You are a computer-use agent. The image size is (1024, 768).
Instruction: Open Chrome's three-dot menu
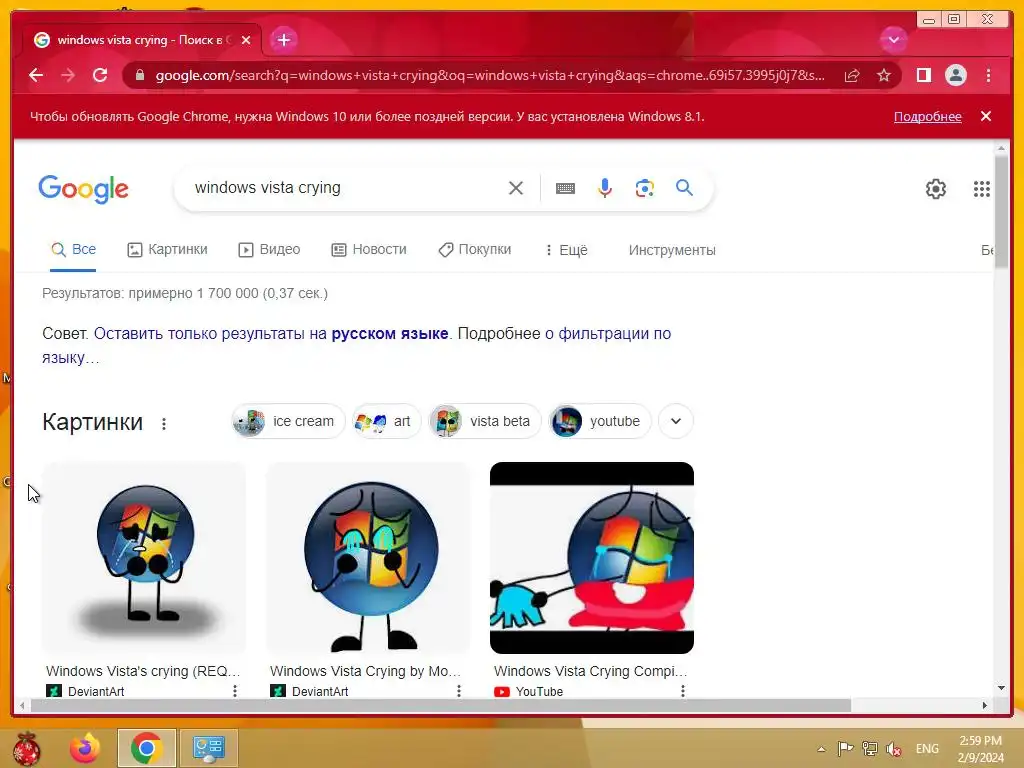(988, 75)
